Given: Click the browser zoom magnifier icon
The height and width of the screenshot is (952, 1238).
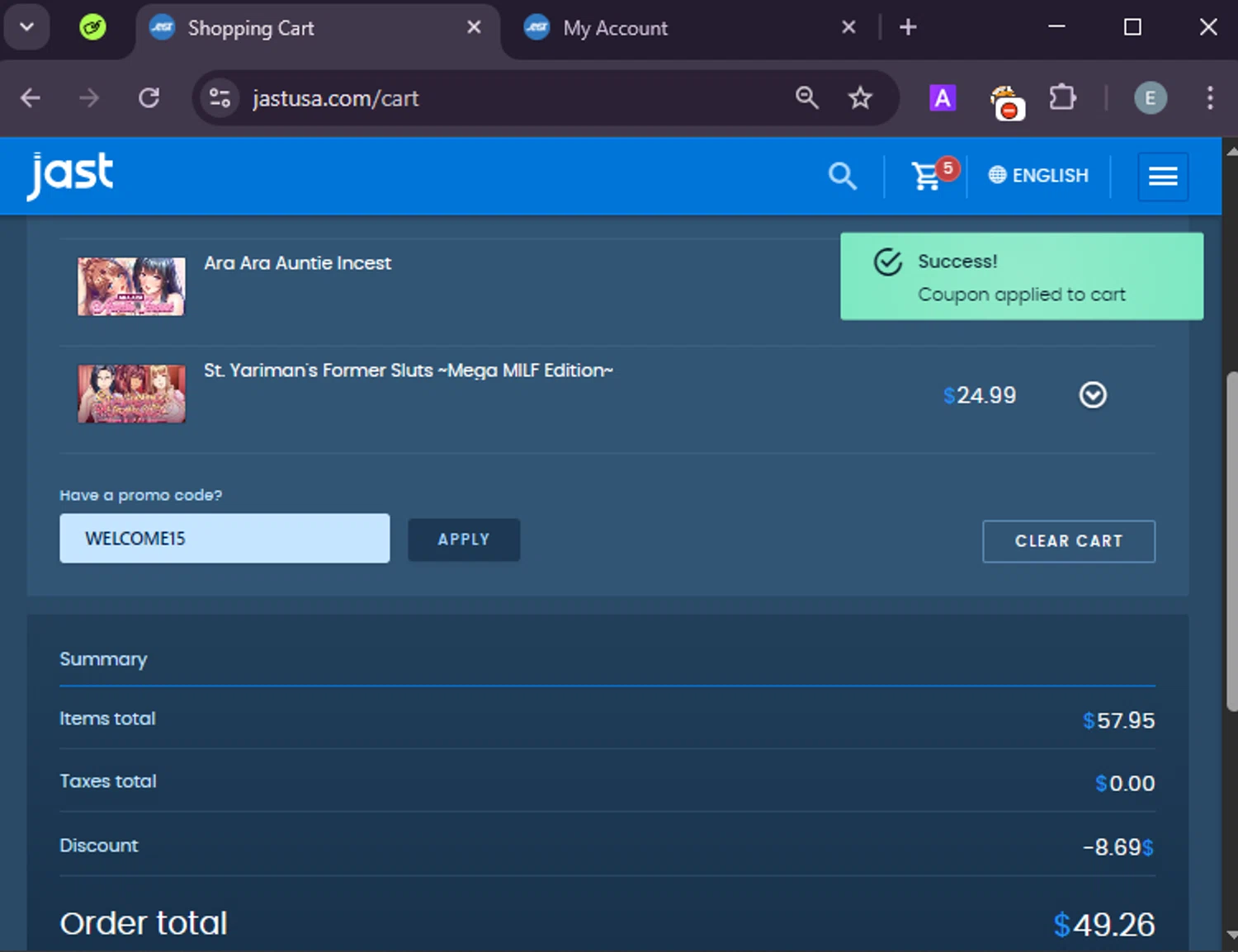Looking at the screenshot, I should coord(806,97).
